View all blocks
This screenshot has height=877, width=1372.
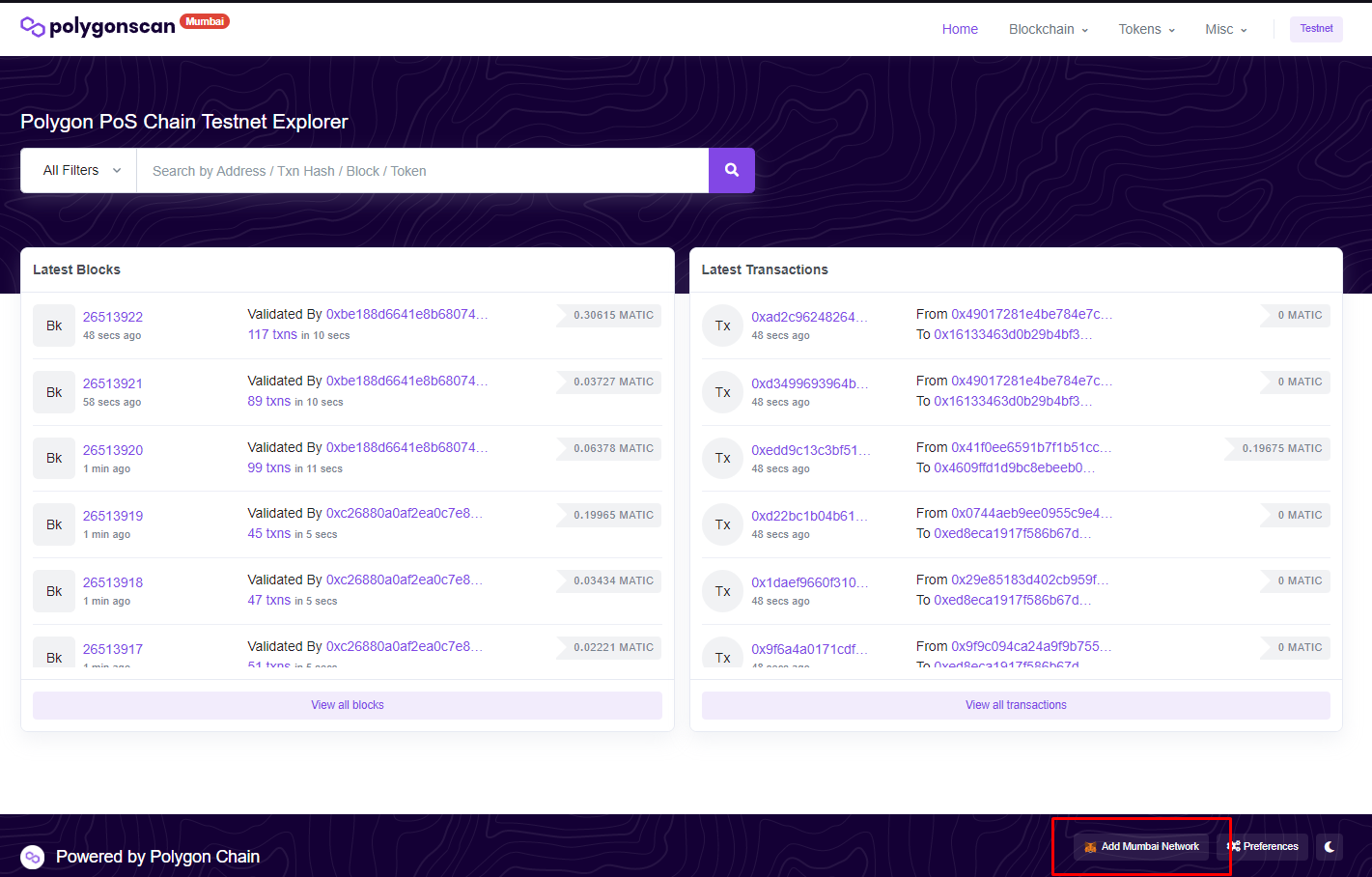click(348, 705)
